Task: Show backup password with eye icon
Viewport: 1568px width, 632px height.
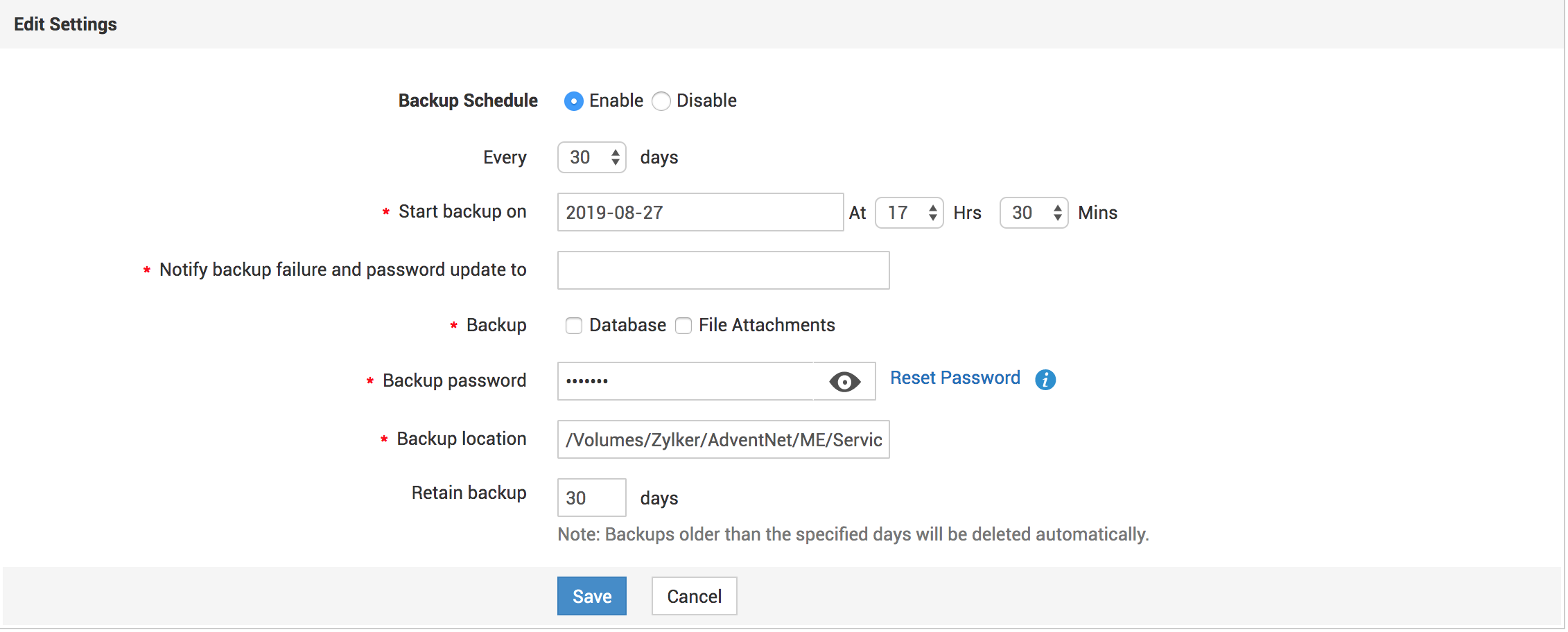Action: coord(844,382)
